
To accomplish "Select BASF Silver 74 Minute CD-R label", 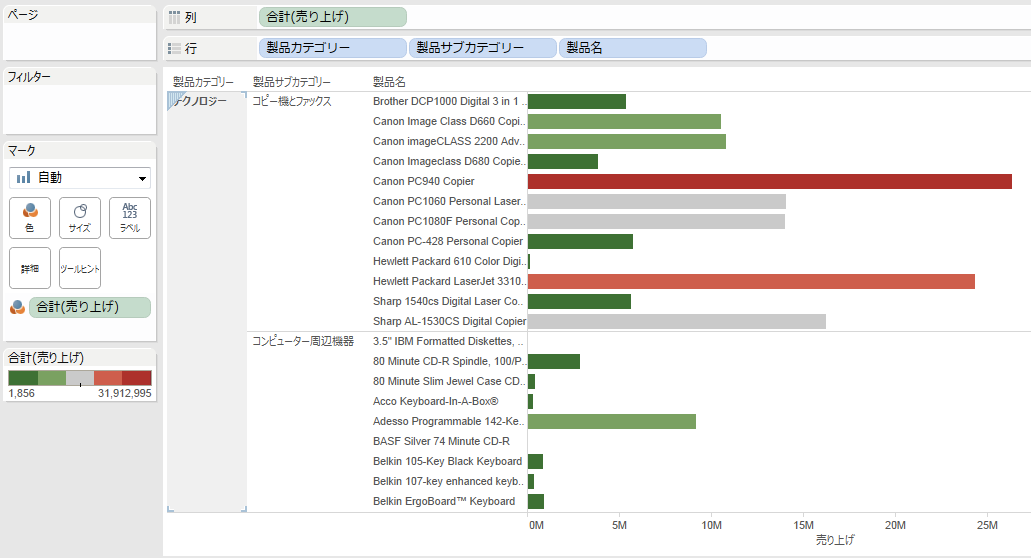I will click(x=441, y=441).
